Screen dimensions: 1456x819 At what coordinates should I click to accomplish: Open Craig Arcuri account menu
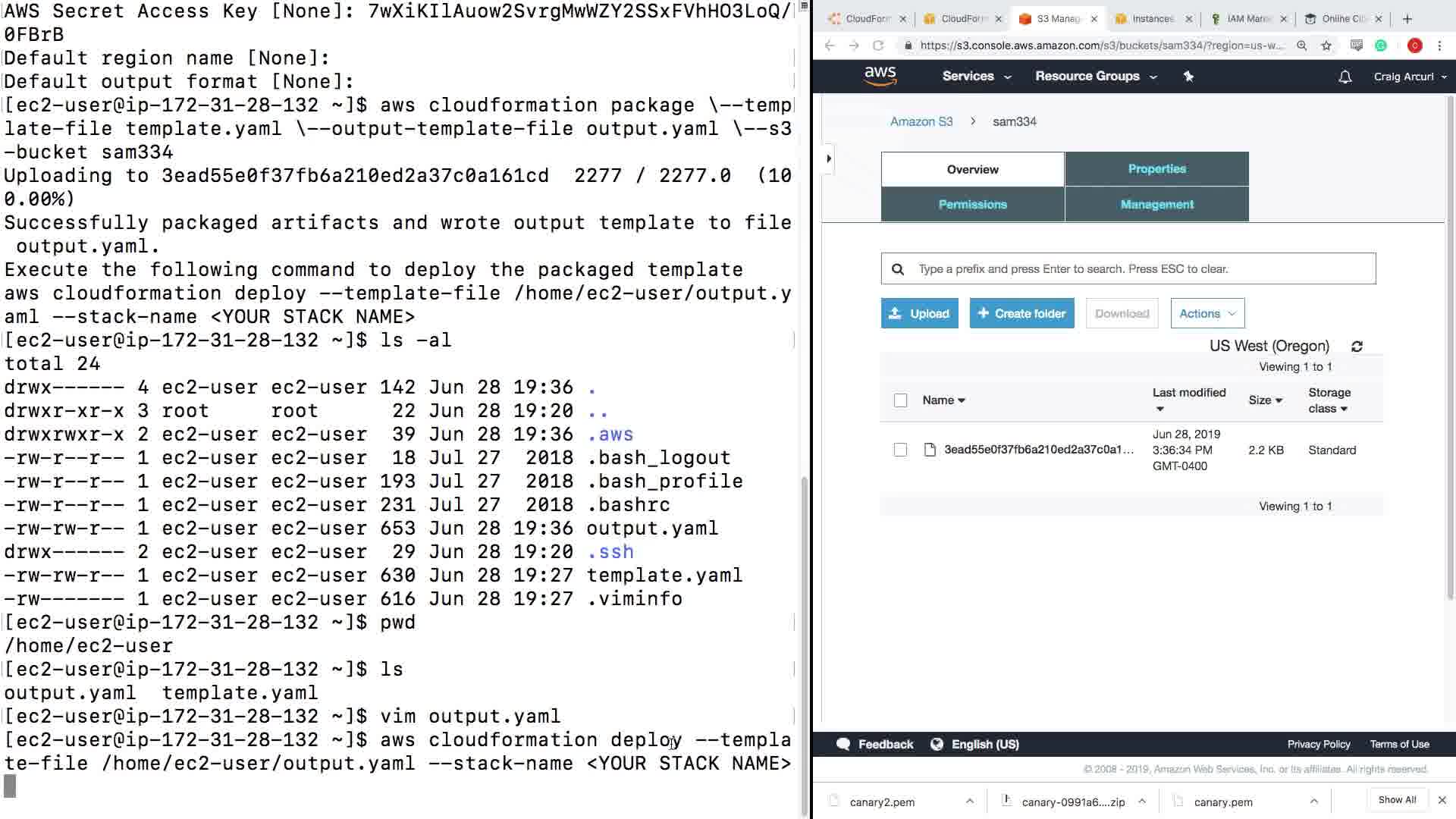(x=1409, y=77)
